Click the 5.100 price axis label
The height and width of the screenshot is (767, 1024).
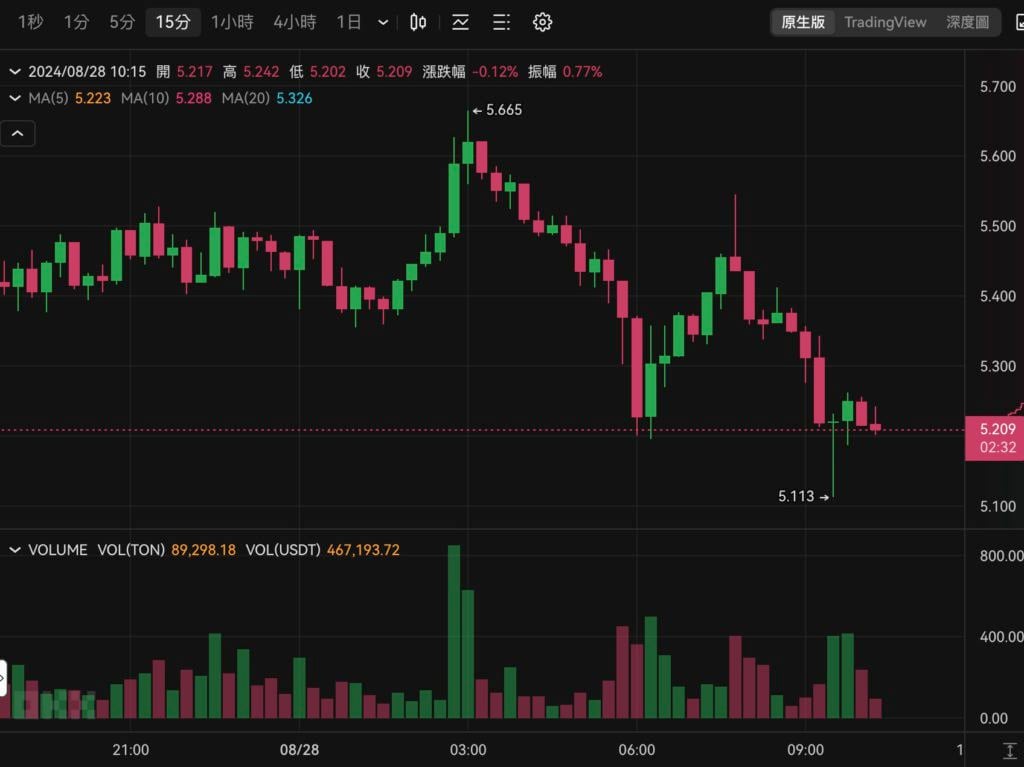tap(998, 506)
